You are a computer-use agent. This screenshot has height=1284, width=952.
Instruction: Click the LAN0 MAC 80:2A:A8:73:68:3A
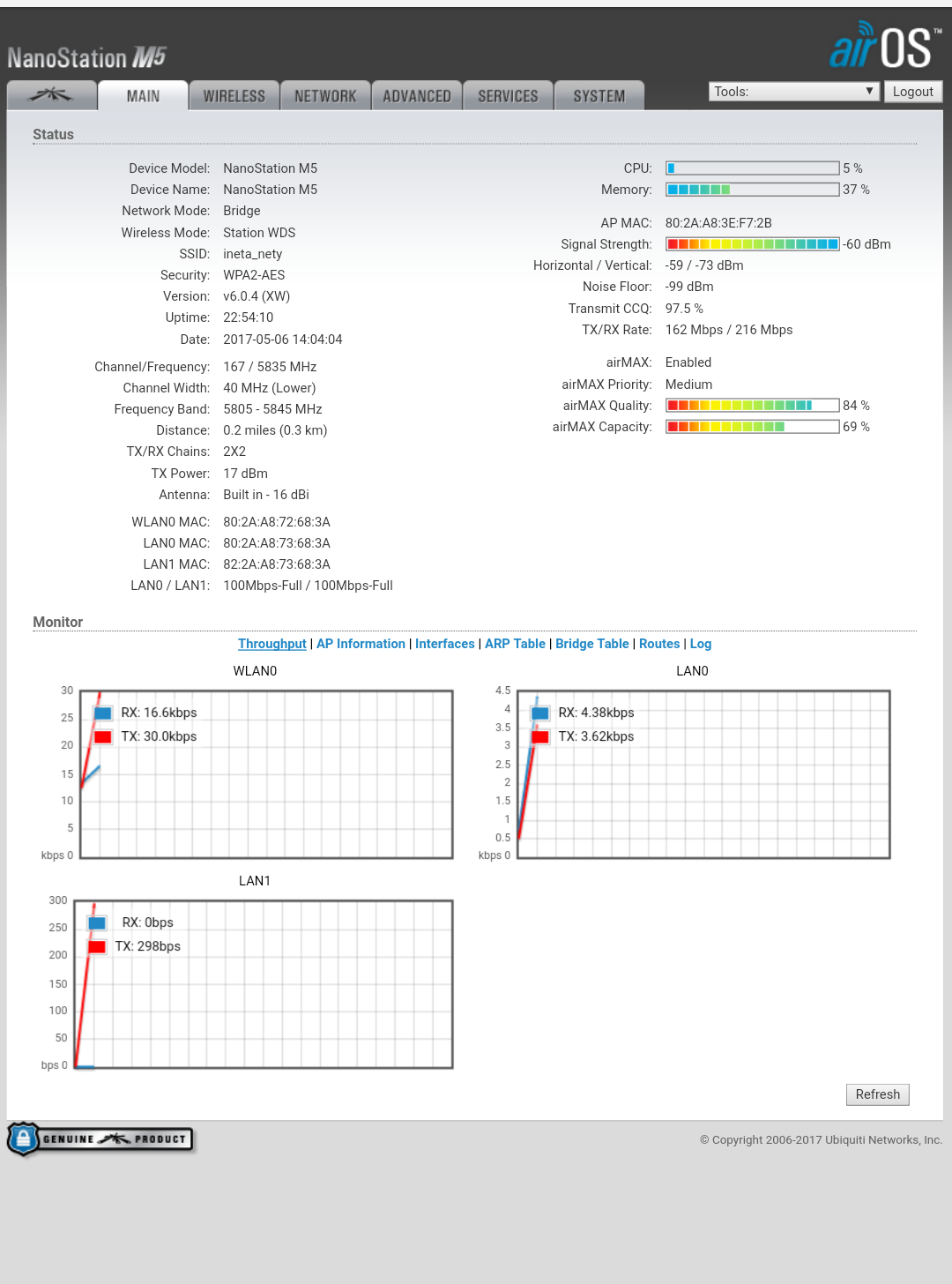click(x=277, y=543)
